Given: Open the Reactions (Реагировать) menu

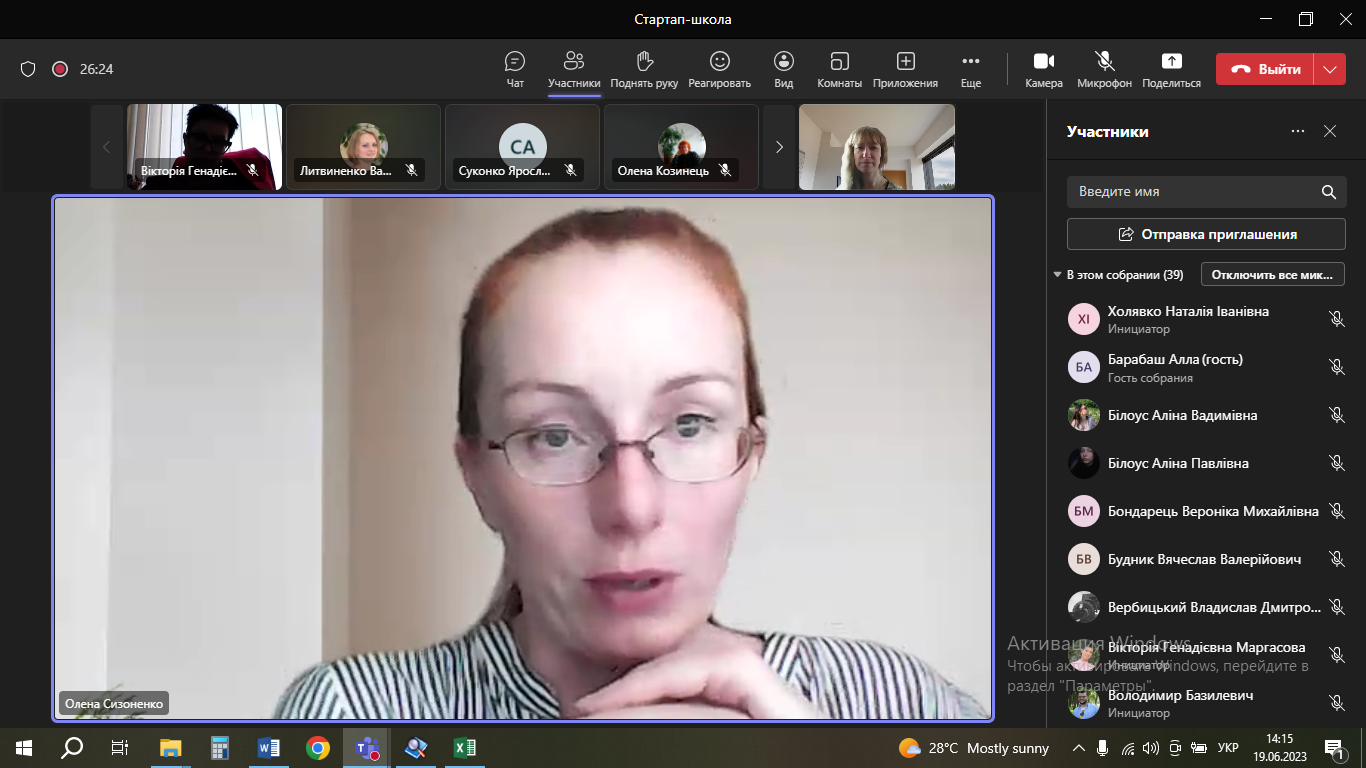Looking at the screenshot, I should 719,62.
